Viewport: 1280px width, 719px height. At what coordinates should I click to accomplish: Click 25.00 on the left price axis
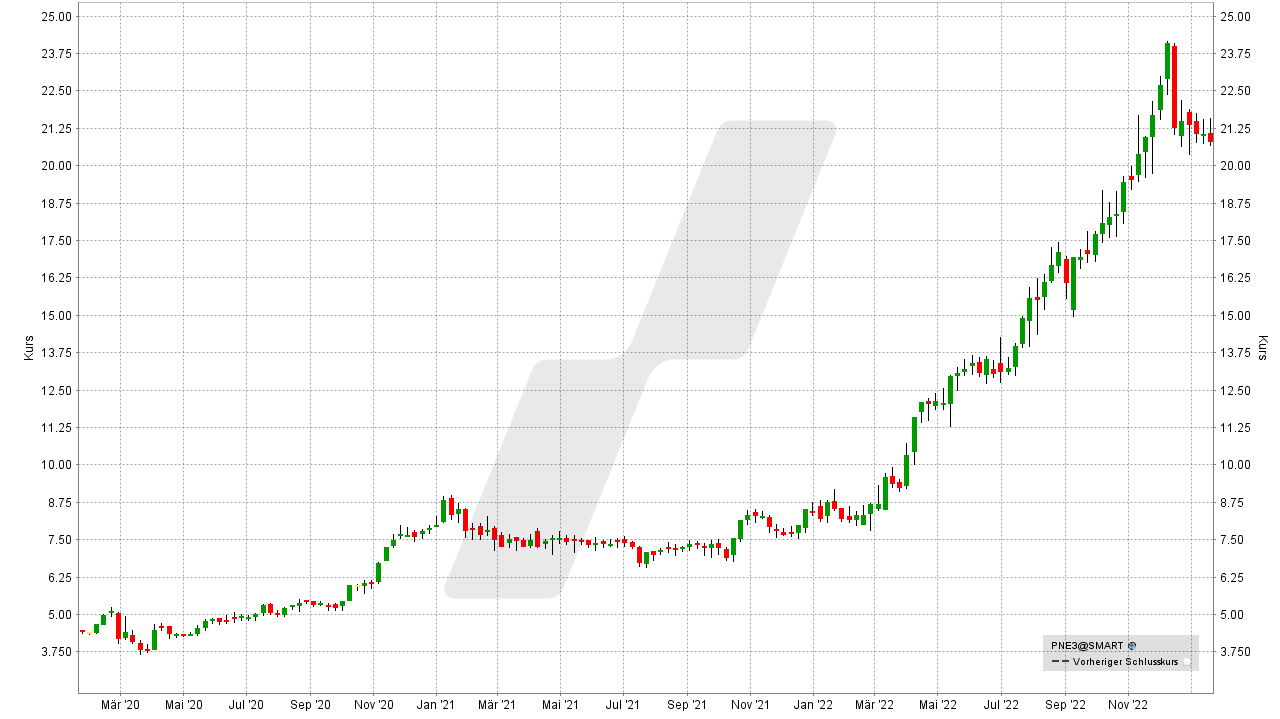[x=58, y=16]
